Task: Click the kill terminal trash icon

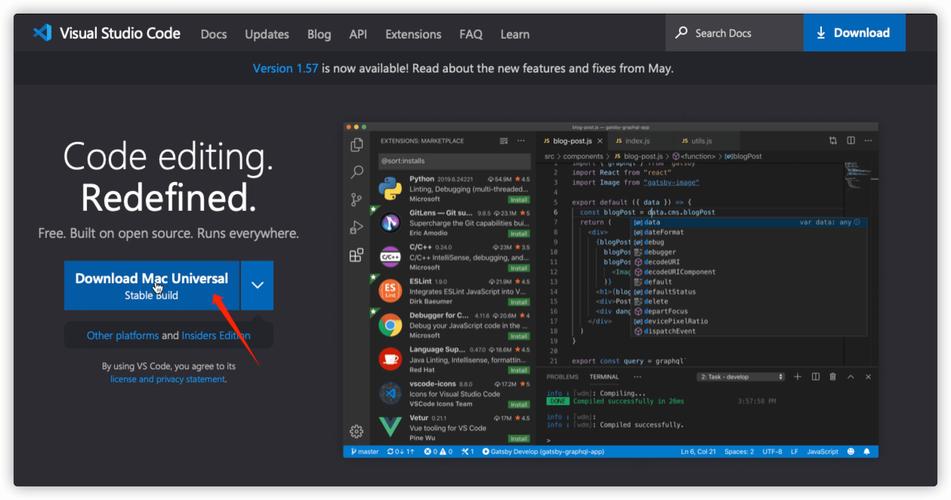Action: point(833,377)
